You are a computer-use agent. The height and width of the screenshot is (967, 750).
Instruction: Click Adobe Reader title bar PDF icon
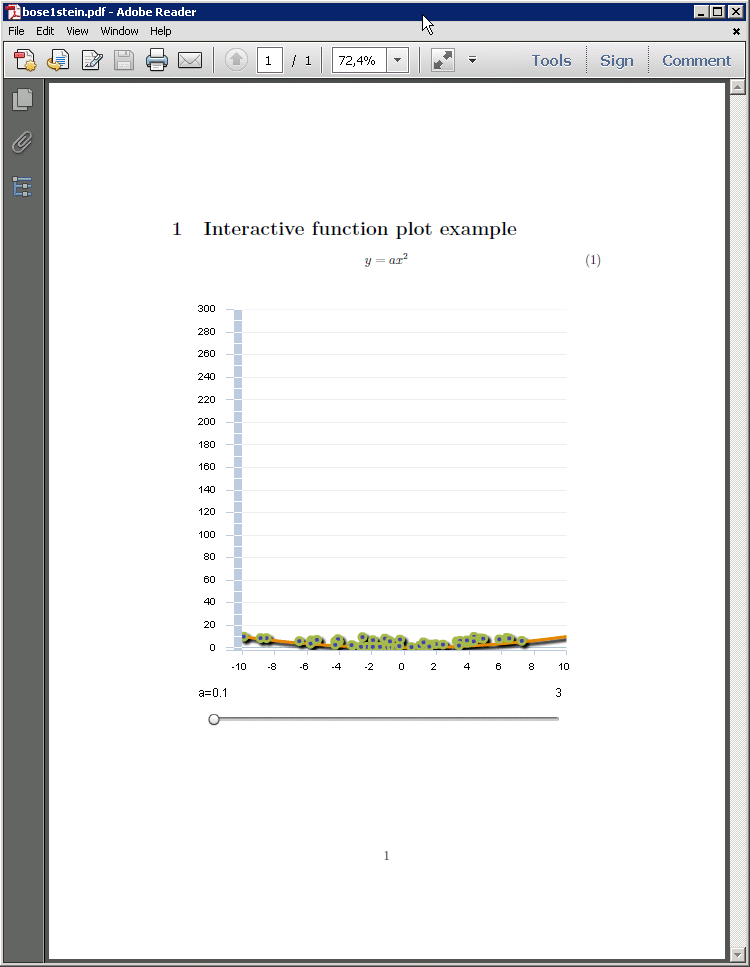(12, 11)
